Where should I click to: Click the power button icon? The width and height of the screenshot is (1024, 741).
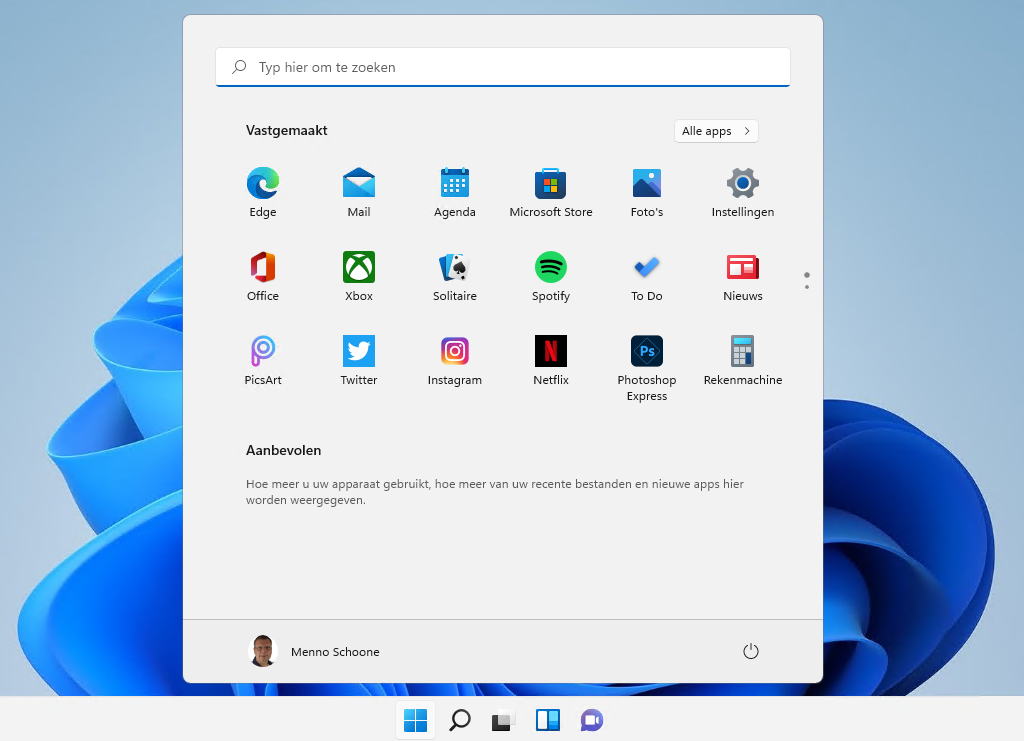click(x=750, y=651)
